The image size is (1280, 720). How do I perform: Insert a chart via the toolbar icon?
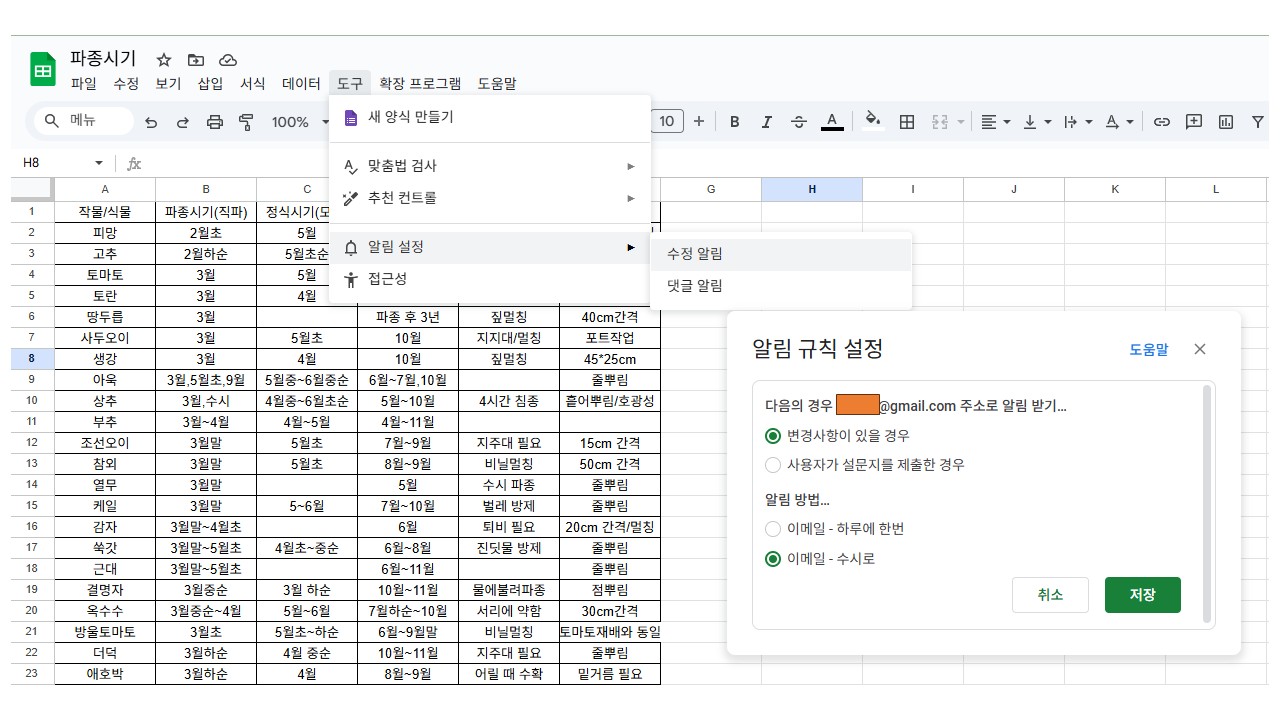tap(1225, 121)
